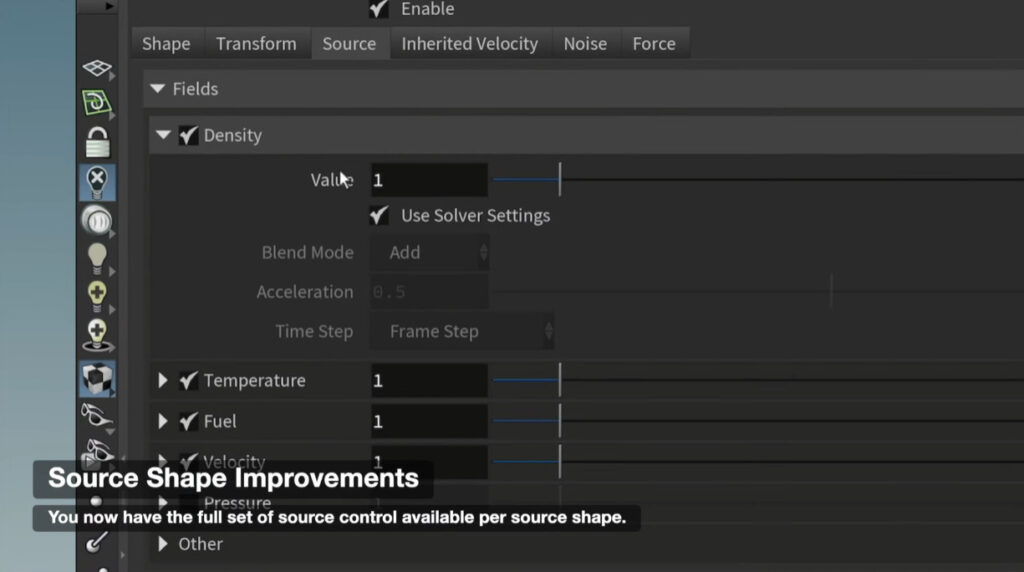Toggle the Use Solver Settings checkbox
This screenshot has height=572, width=1024.
coord(379,215)
